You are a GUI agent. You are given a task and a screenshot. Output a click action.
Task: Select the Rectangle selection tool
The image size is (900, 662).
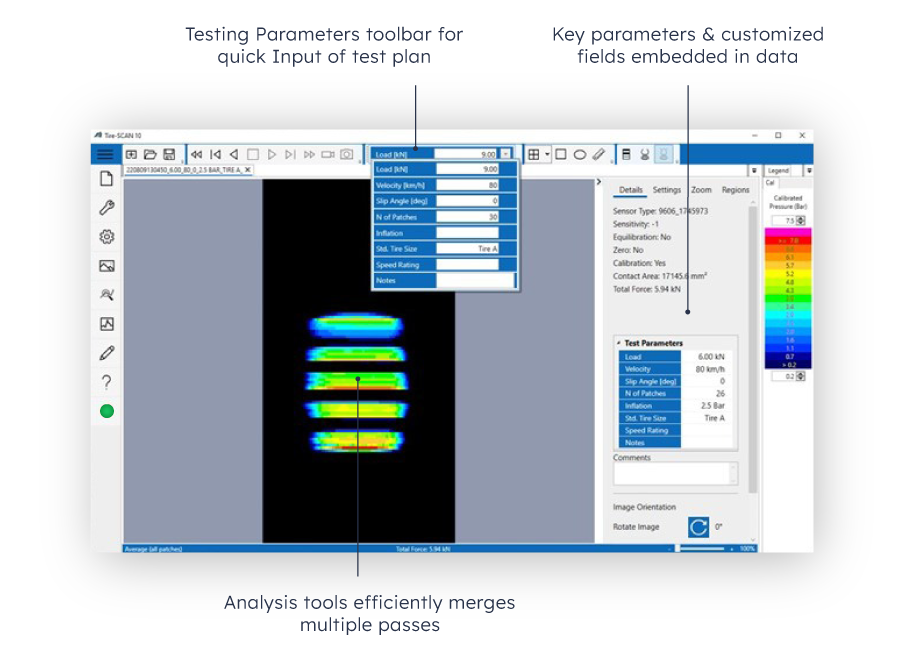click(x=561, y=154)
